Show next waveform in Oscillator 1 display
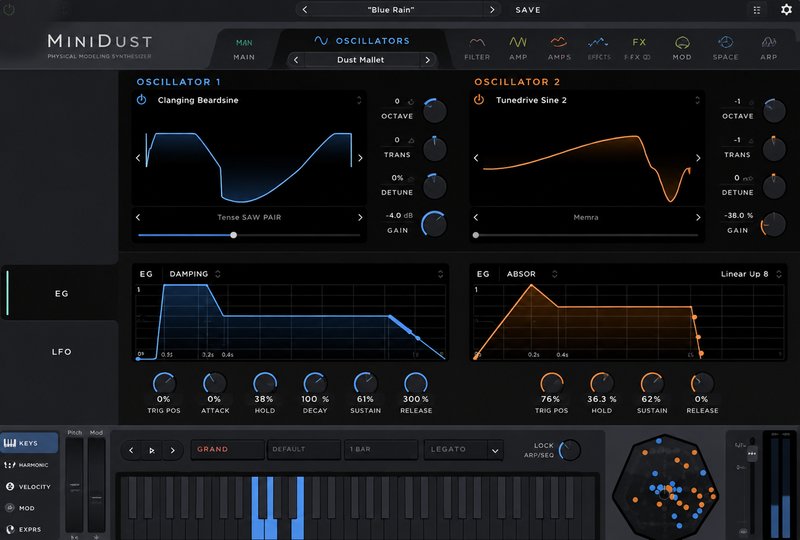 pos(360,158)
